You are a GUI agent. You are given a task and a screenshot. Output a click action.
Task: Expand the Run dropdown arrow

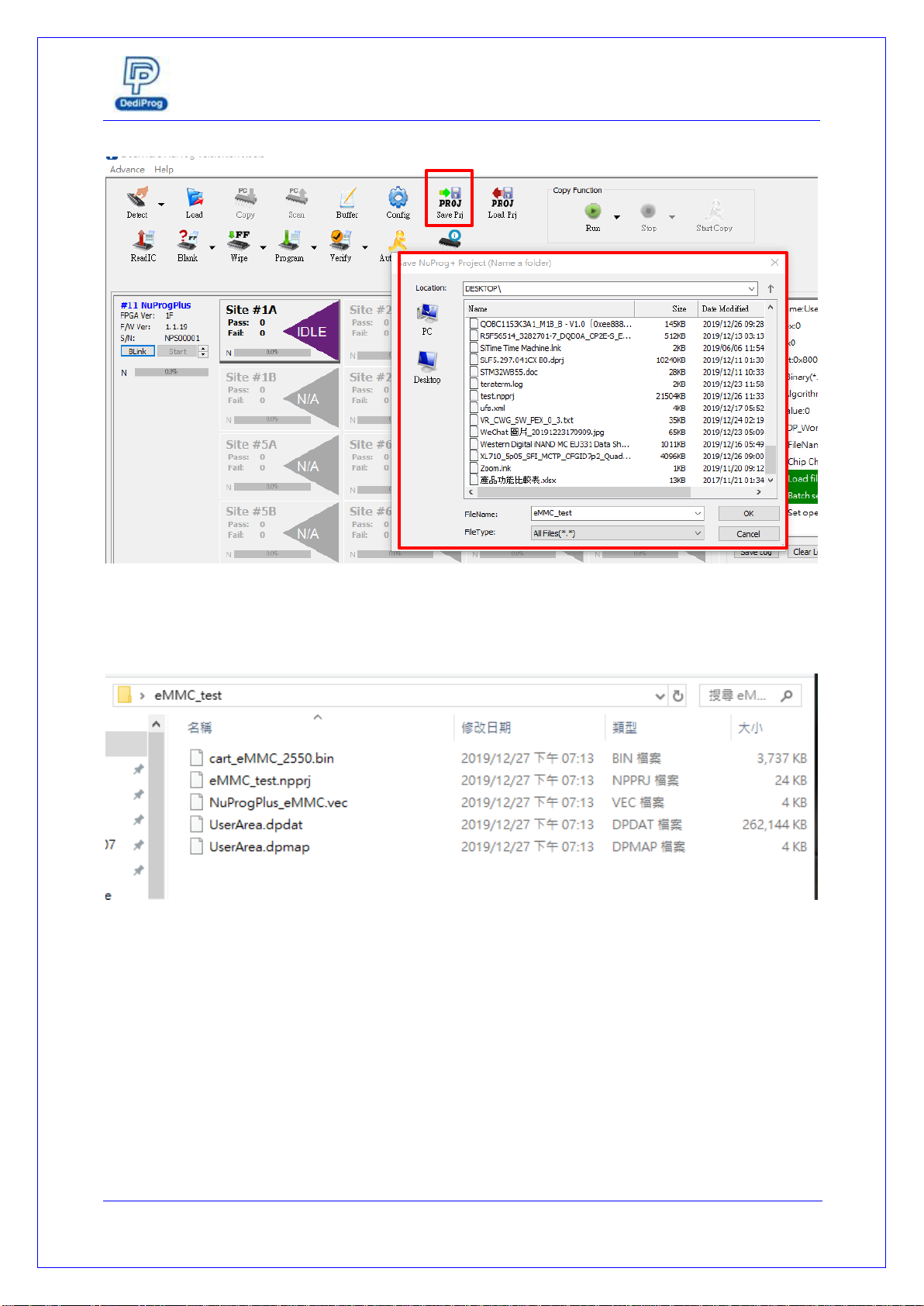tap(617, 217)
